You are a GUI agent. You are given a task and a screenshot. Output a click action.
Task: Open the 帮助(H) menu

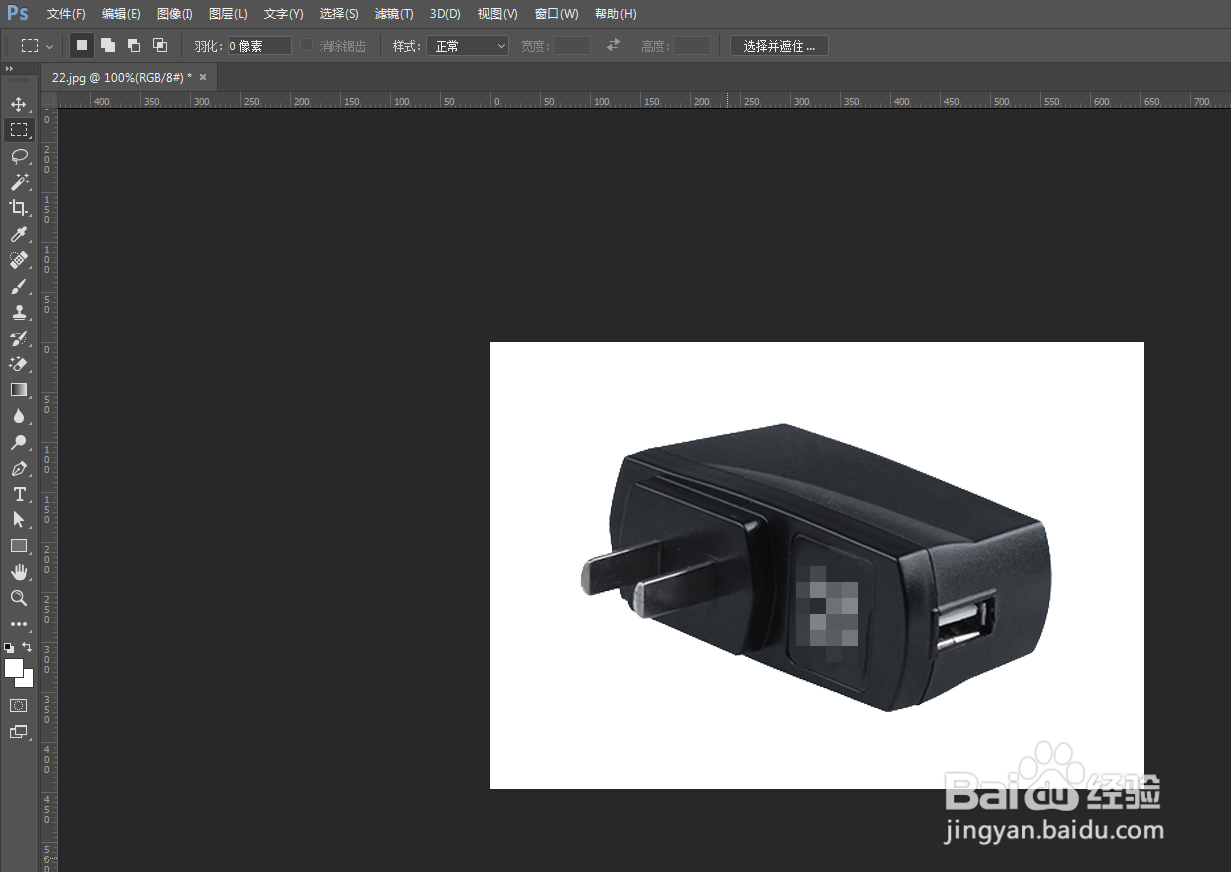(615, 14)
